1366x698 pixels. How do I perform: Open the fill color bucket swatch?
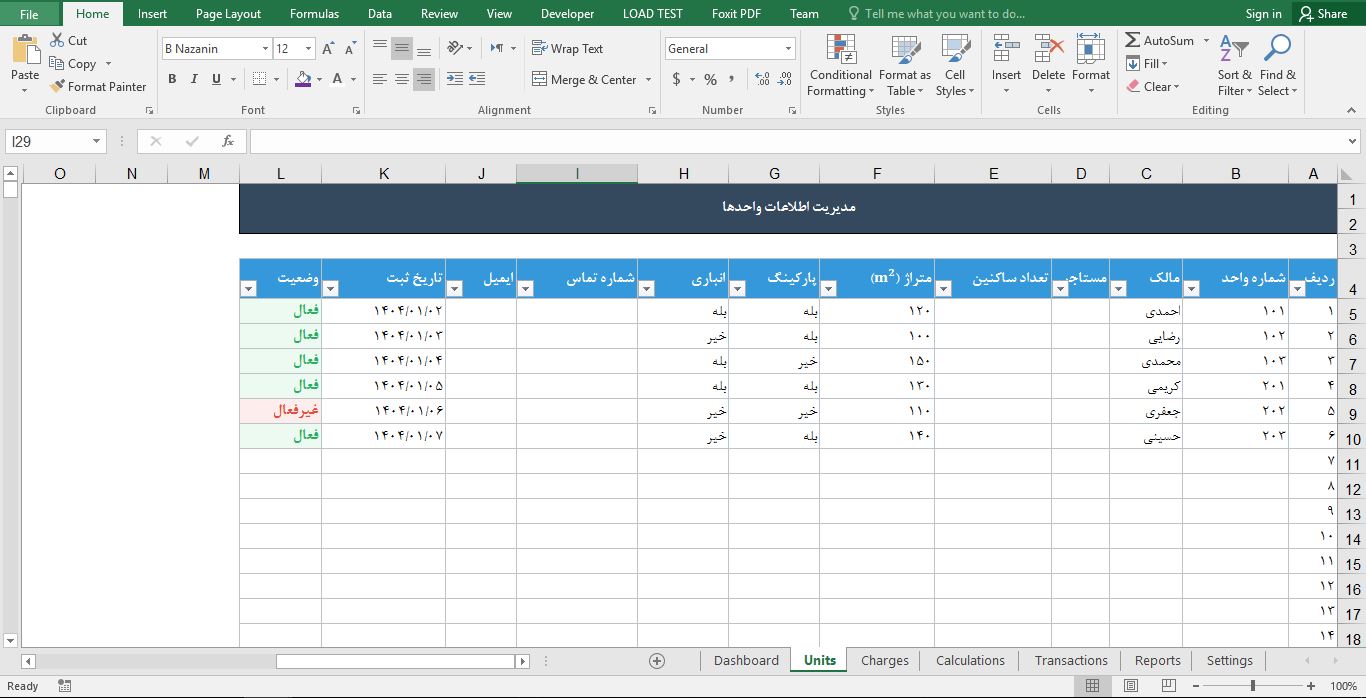coord(304,79)
